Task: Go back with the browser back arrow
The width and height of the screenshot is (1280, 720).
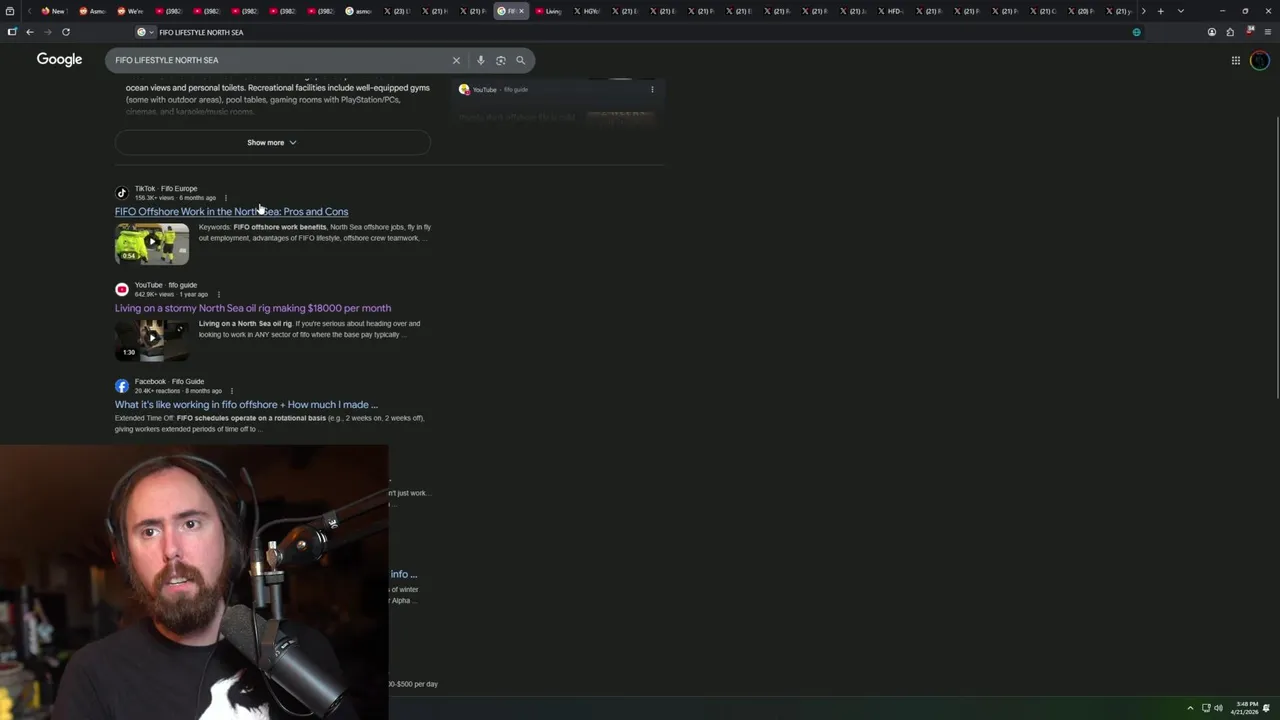Action: pos(29,32)
